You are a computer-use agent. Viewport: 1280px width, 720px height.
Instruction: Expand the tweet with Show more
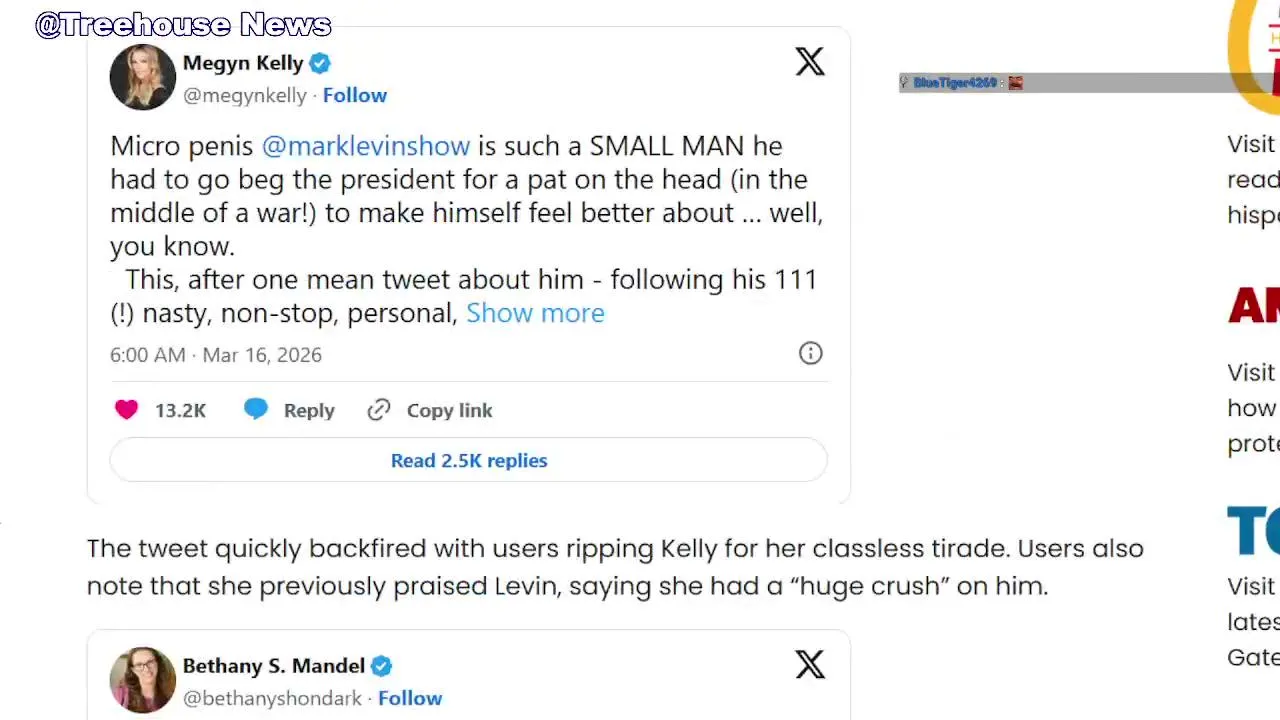pyautogui.click(x=535, y=313)
